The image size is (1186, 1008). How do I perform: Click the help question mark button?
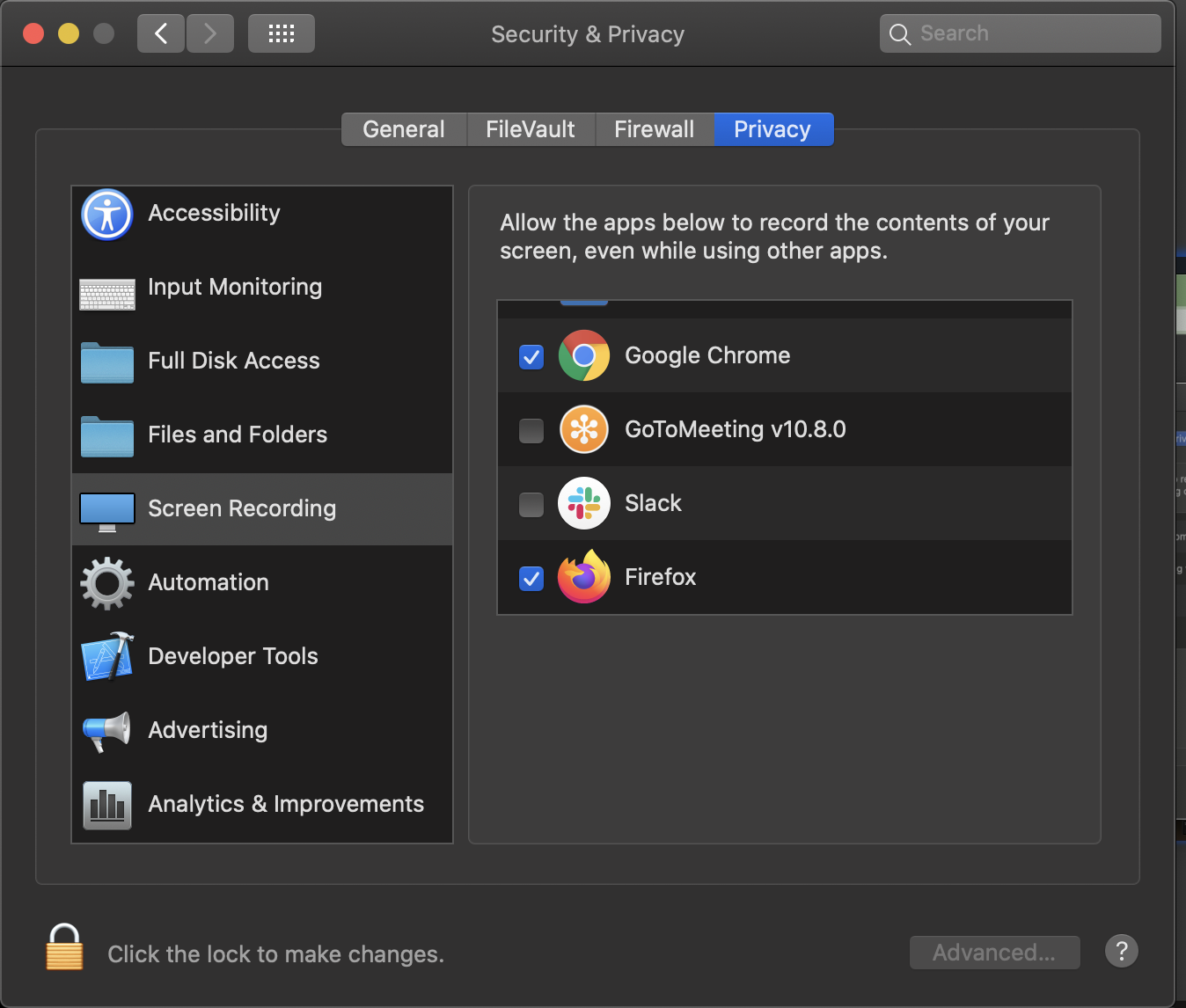tap(1121, 951)
